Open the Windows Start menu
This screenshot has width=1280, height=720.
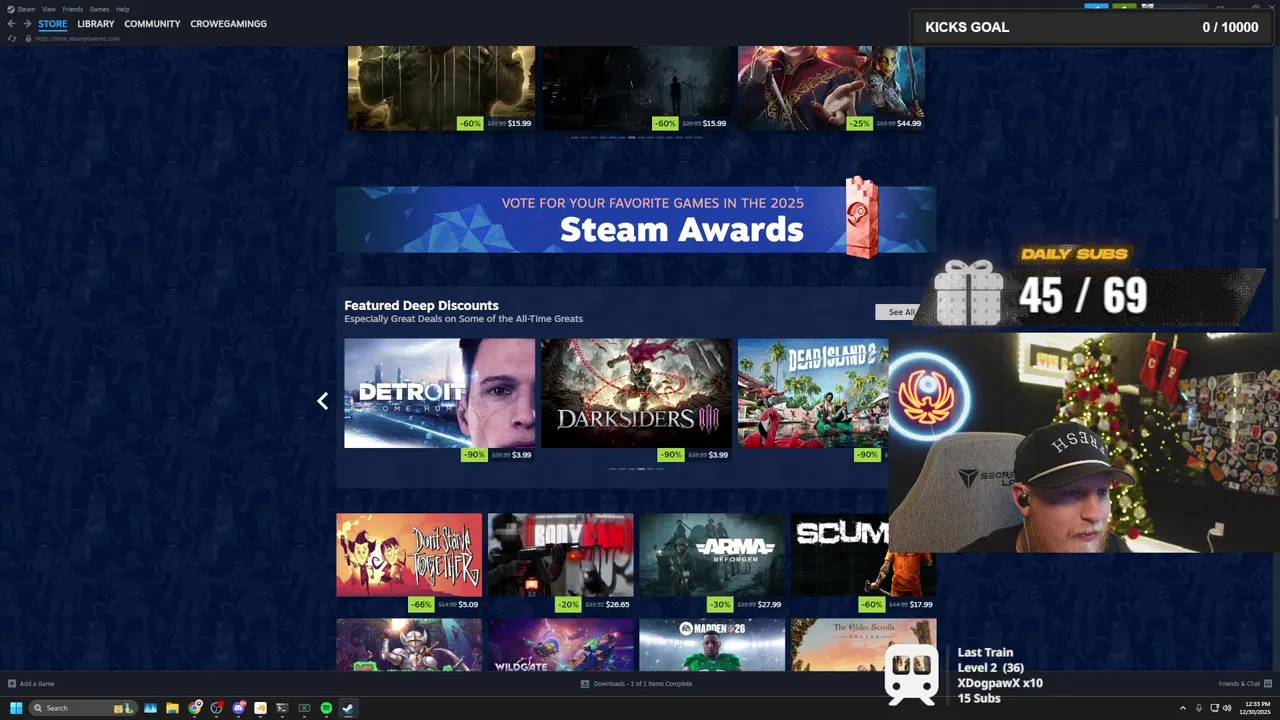(16, 708)
